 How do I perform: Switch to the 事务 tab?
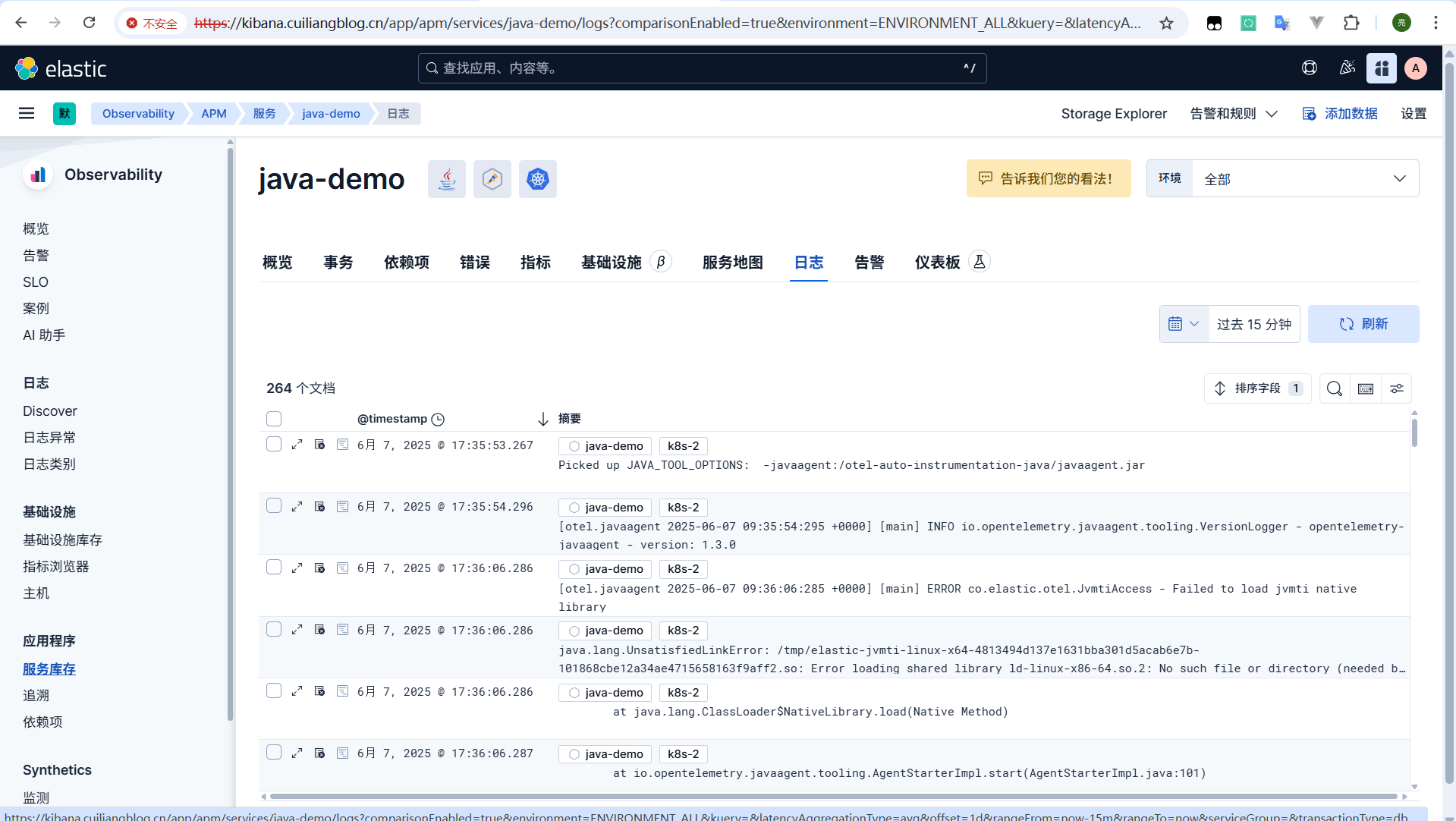pyautogui.click(x=338, y=263)
